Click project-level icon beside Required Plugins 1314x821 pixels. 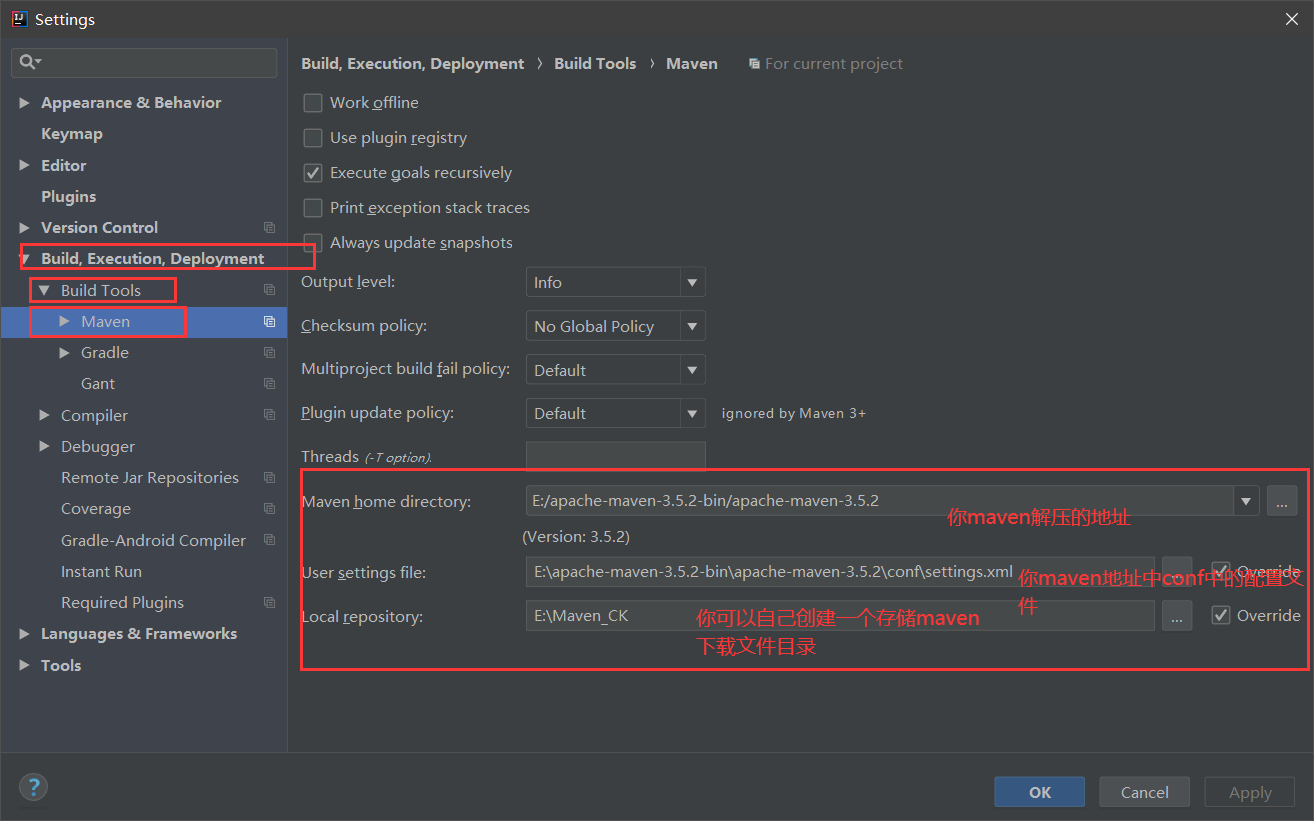click(x=269, y=603)
